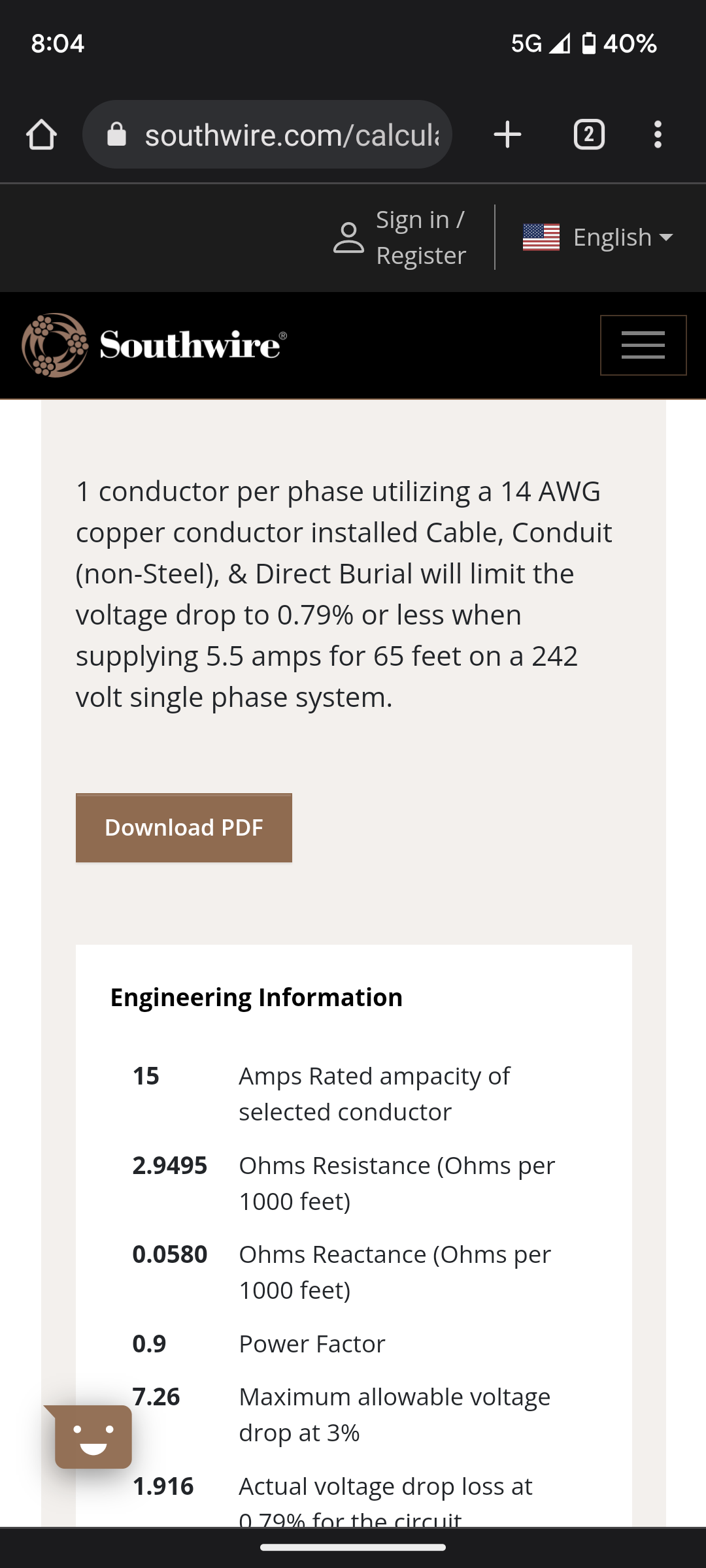This screenshot has height=1568, width=706.
Task: Tap the Engineering Information heading
Action: tap(256, 998)
